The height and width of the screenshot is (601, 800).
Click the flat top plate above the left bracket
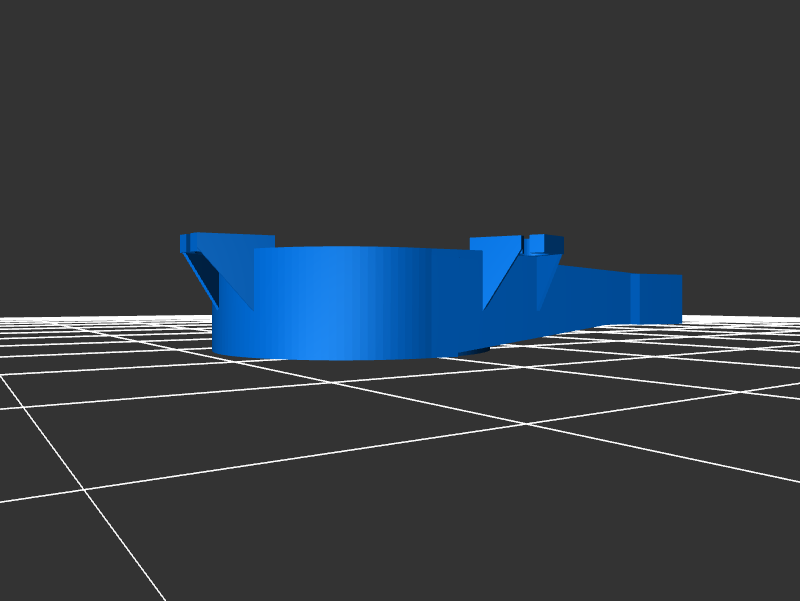[x=232, y=240]
